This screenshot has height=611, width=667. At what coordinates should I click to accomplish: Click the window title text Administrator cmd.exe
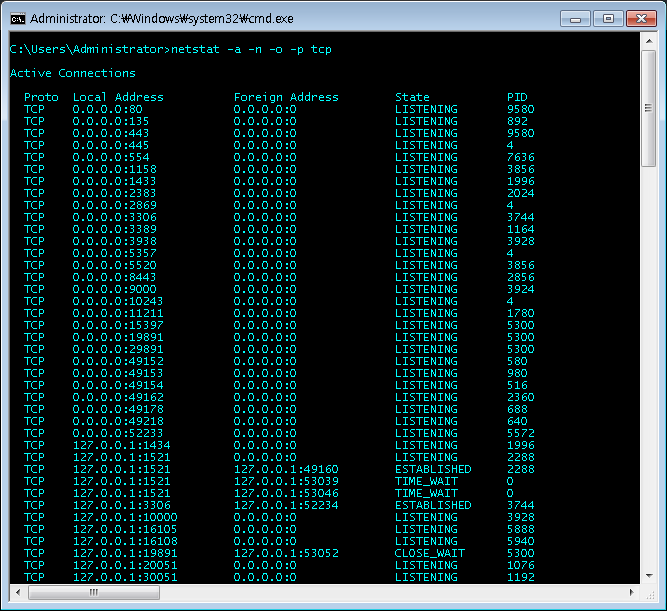(x=162, y=19)
